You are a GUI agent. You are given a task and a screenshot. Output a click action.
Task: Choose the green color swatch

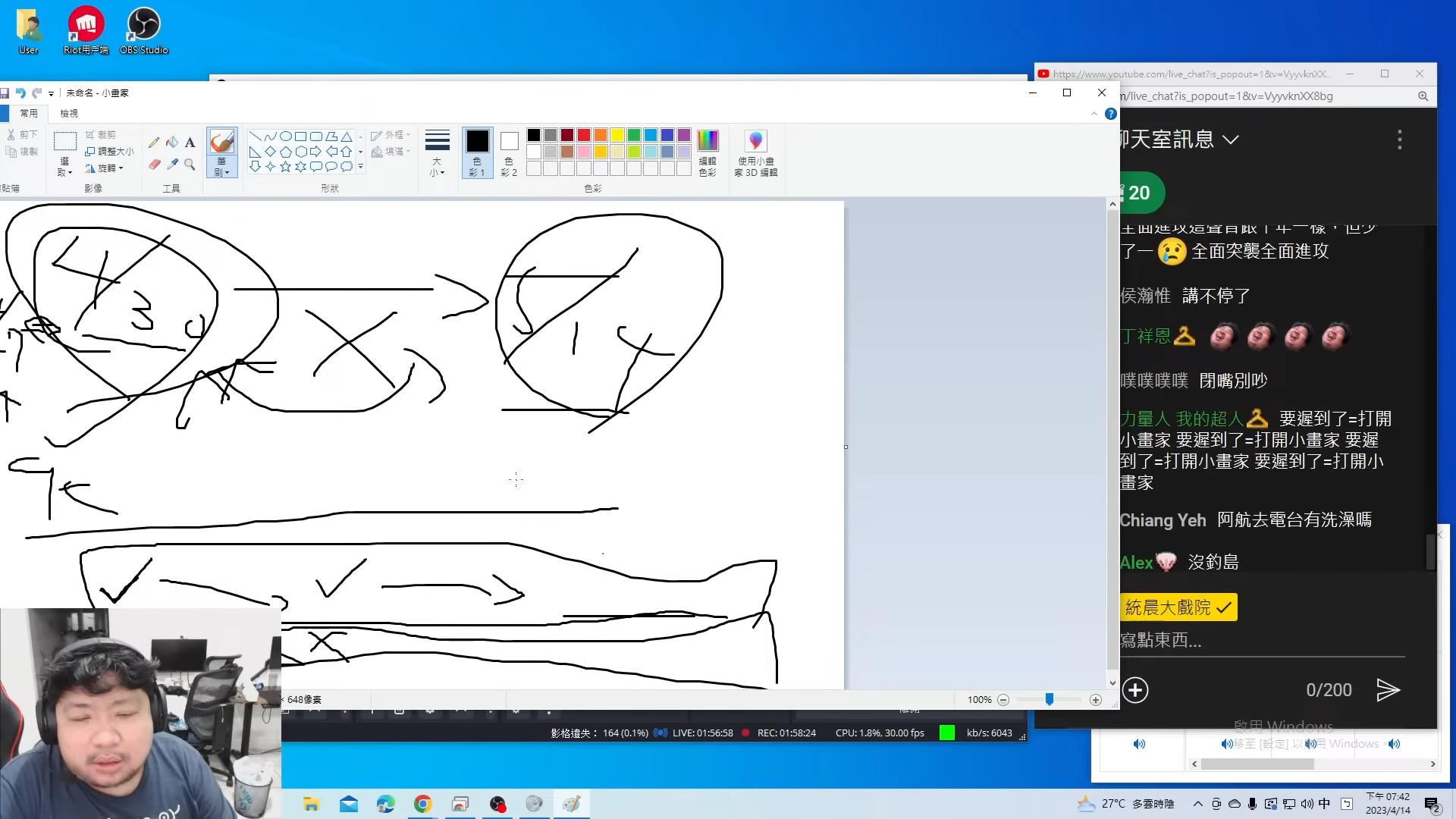[x=634, y=135]
